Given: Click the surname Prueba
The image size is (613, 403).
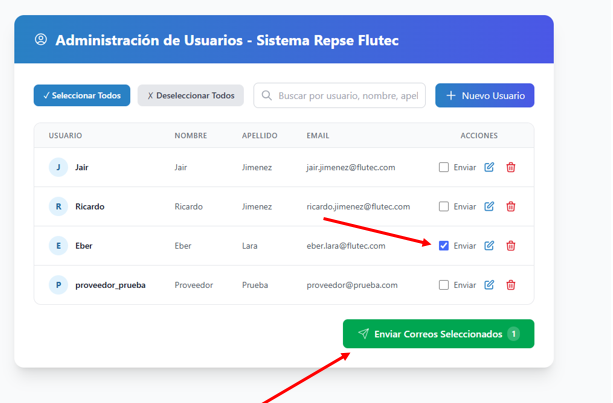Looking at the screenshot, I should pos(255,285).
